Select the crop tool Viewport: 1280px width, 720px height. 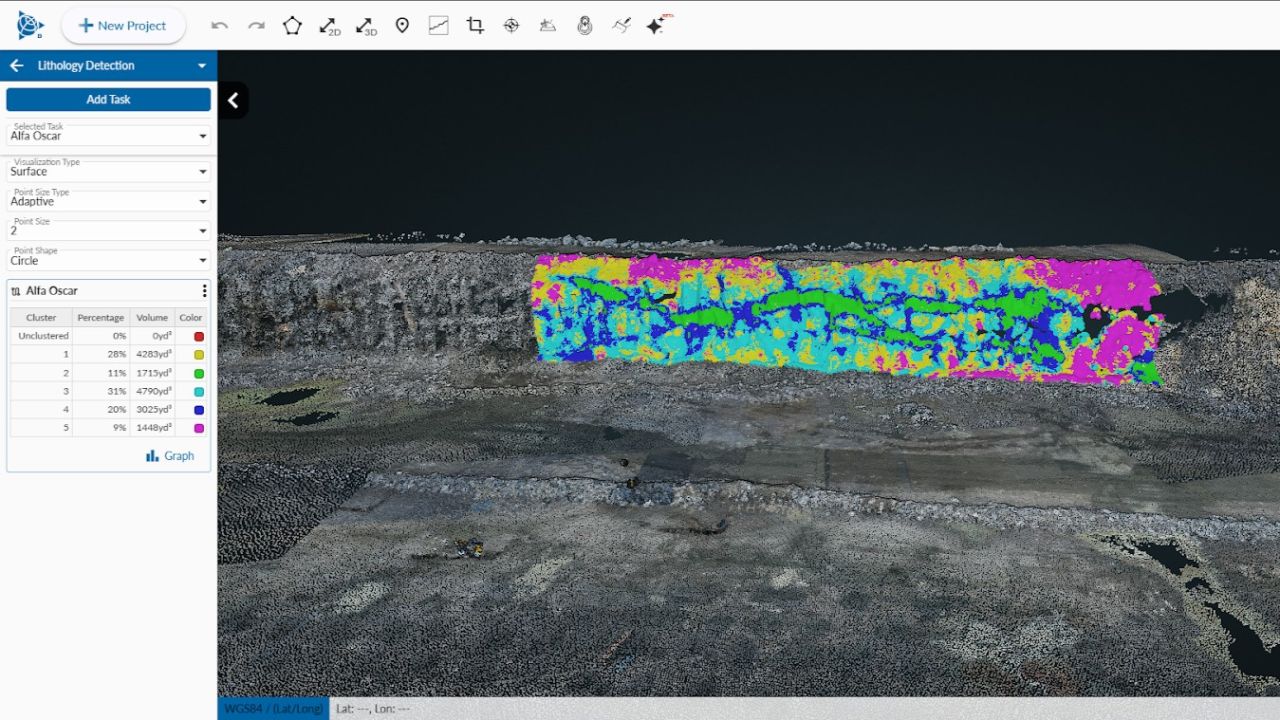point(475,26)
